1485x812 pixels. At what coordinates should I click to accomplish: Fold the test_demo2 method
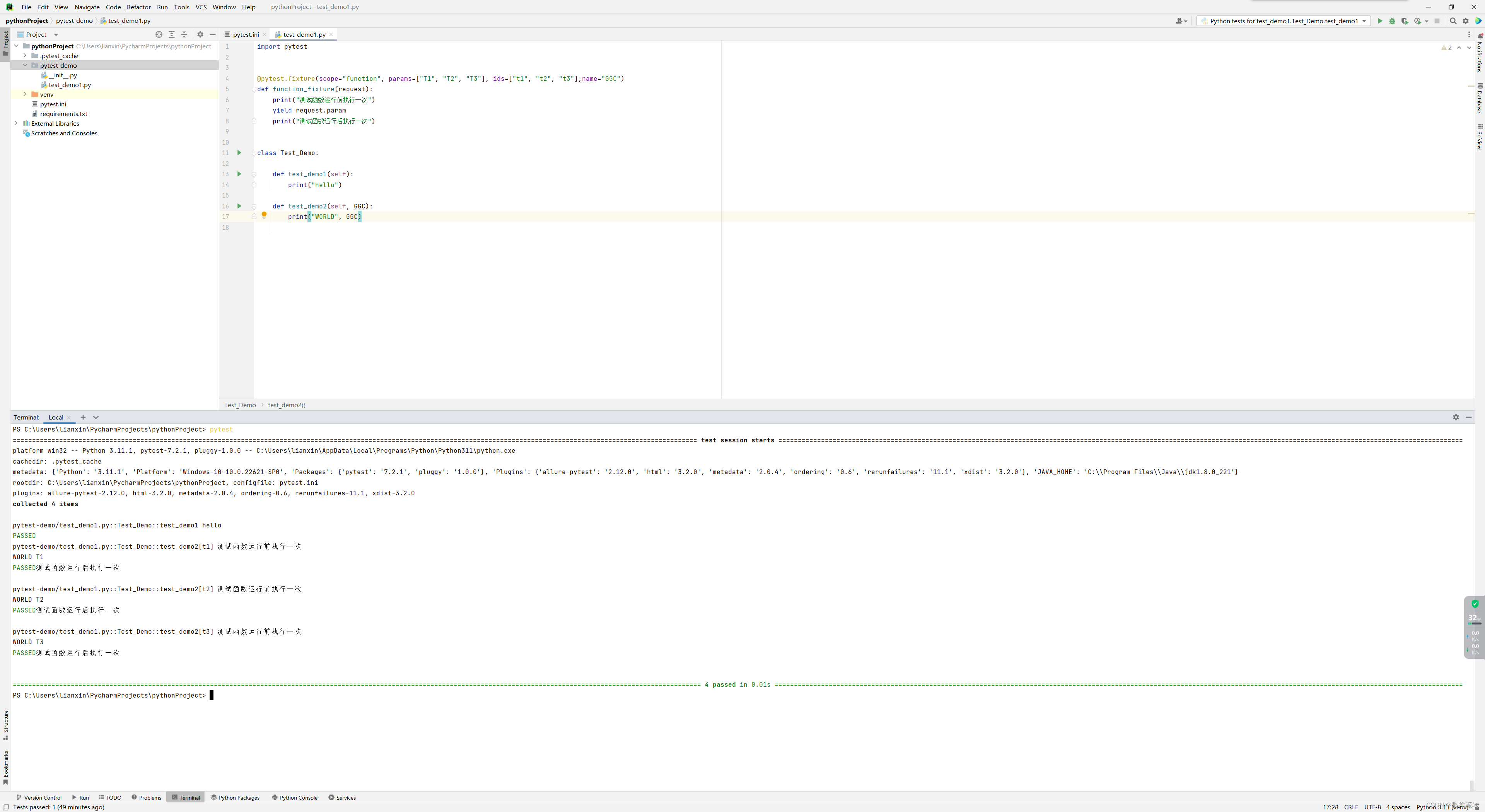click(x=254, y=206)
